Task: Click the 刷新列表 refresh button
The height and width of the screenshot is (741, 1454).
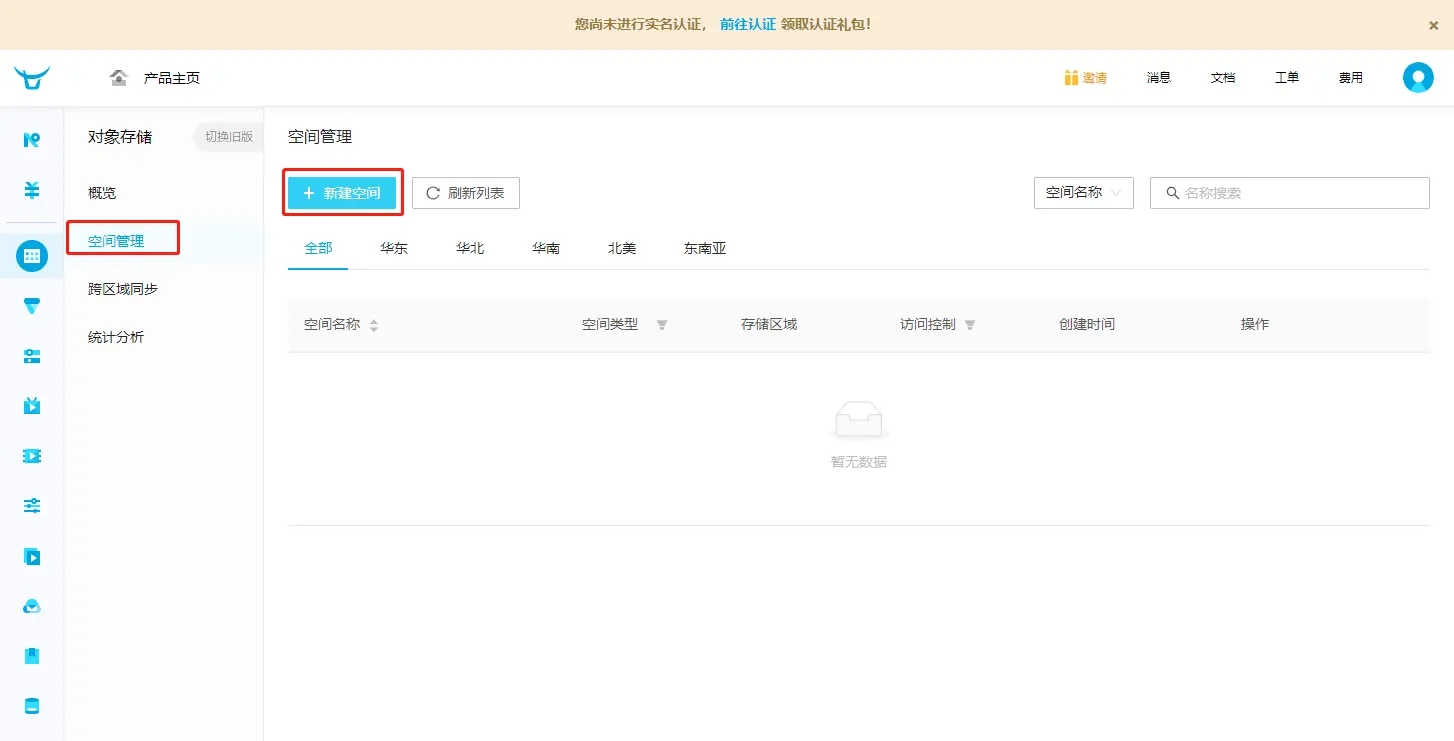Action: [x=465, y=193]
